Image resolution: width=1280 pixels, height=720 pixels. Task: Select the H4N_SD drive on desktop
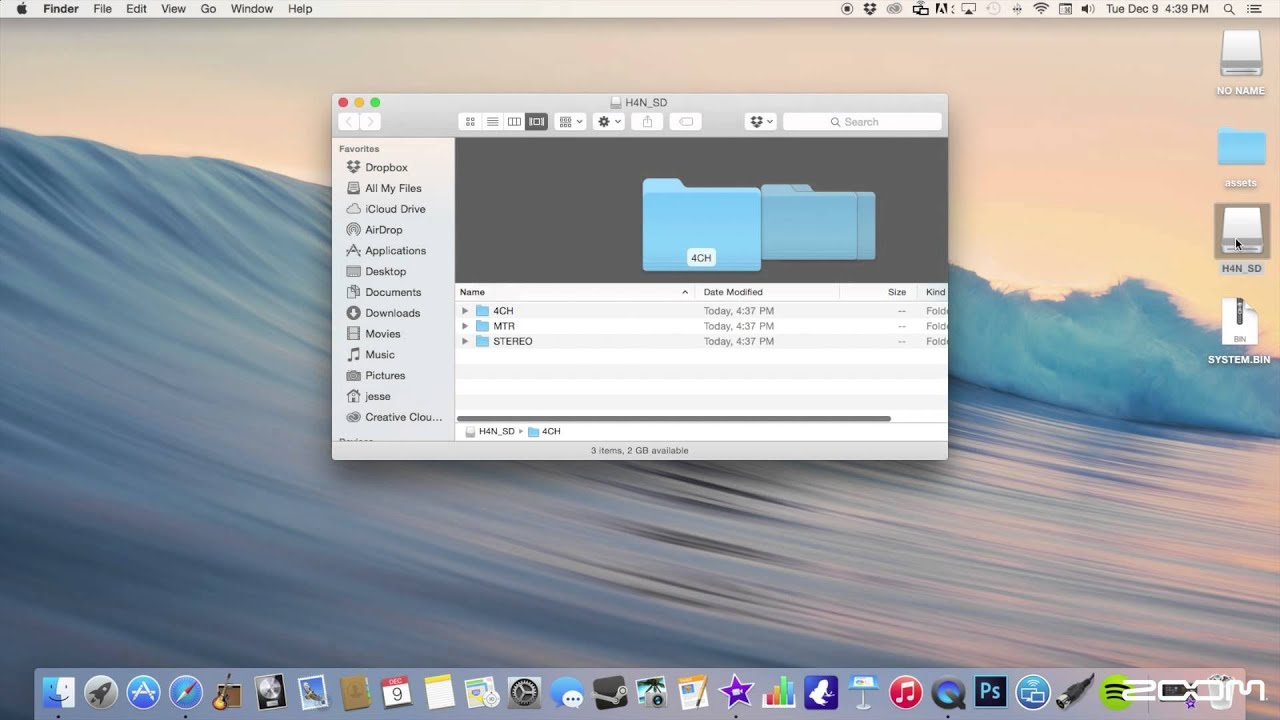tap(1241, 240)
